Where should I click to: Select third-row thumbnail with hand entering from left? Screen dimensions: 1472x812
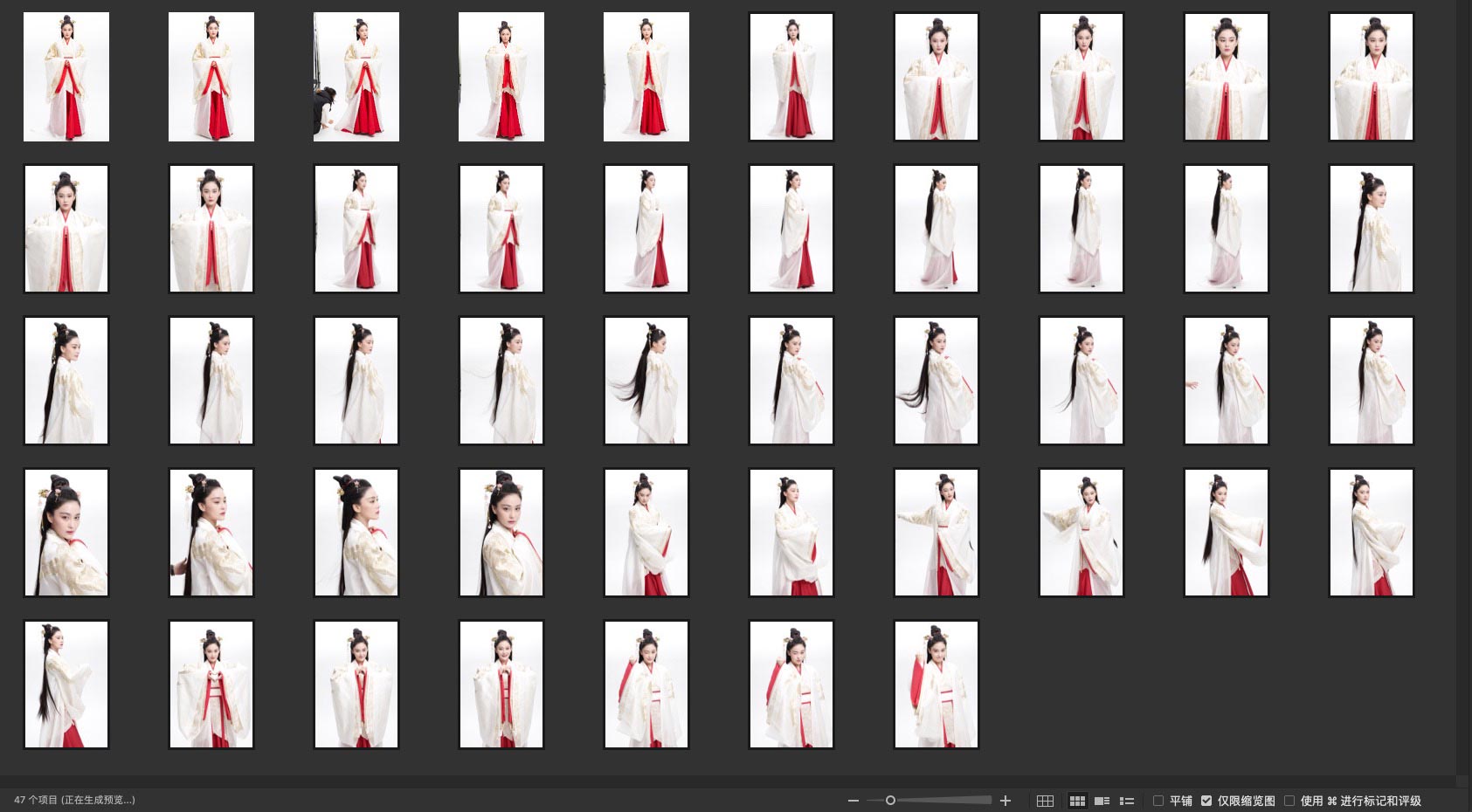click(1227, 381)
